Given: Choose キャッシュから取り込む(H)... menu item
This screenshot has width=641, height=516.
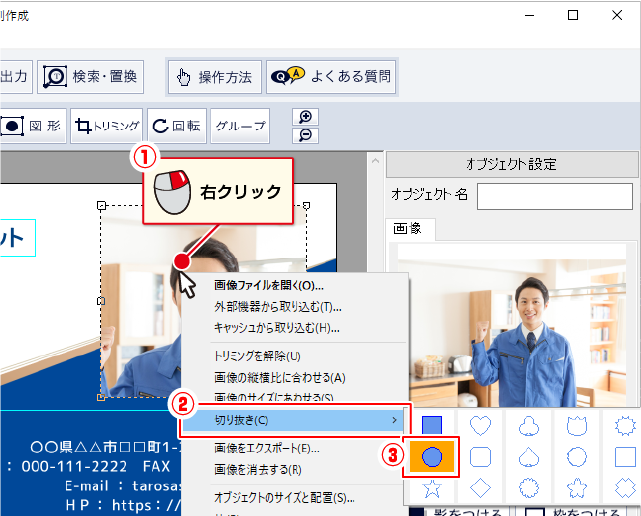Looking at the screenshot, I should pyautogui.click(x=277, y=328).
